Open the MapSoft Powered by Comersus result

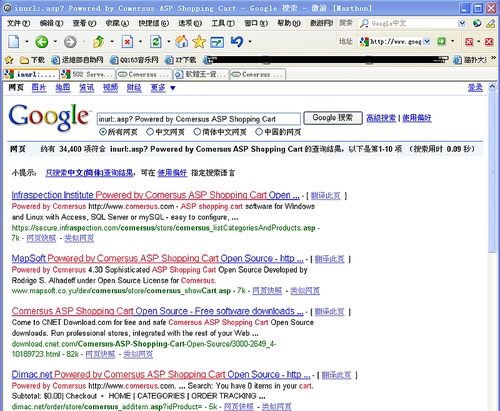(157, 258)
